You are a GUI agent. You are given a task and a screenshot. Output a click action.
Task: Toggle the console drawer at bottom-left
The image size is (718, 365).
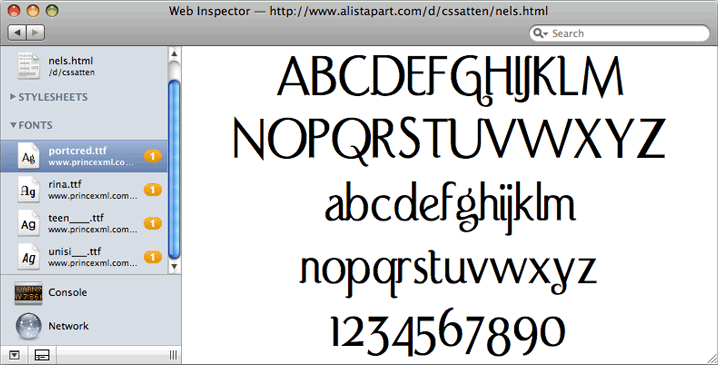(14, 355)
